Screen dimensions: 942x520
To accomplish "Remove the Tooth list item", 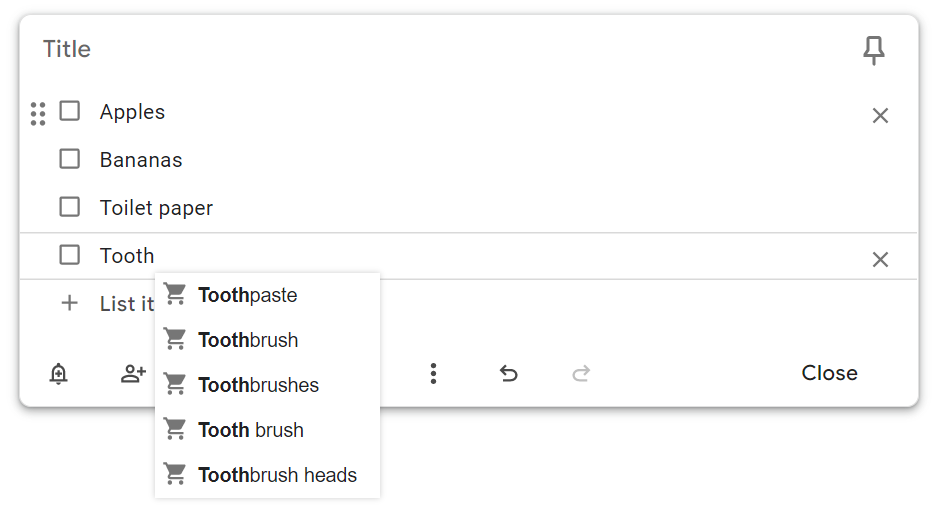I will (880, 260).
